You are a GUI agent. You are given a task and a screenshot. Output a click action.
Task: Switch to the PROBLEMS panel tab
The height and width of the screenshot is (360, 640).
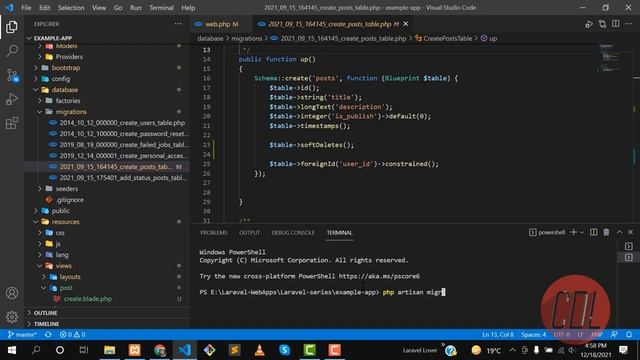pos(214,233)
